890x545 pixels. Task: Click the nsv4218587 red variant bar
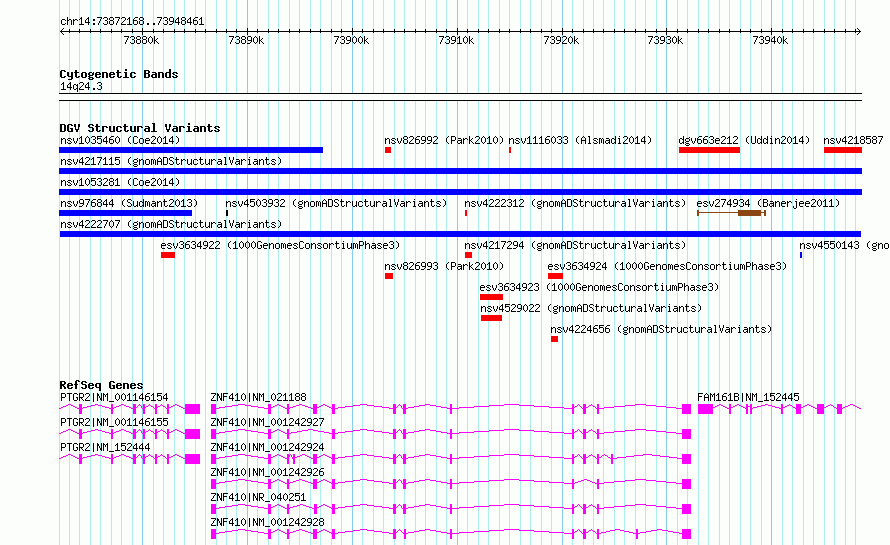tap(843, 150)
